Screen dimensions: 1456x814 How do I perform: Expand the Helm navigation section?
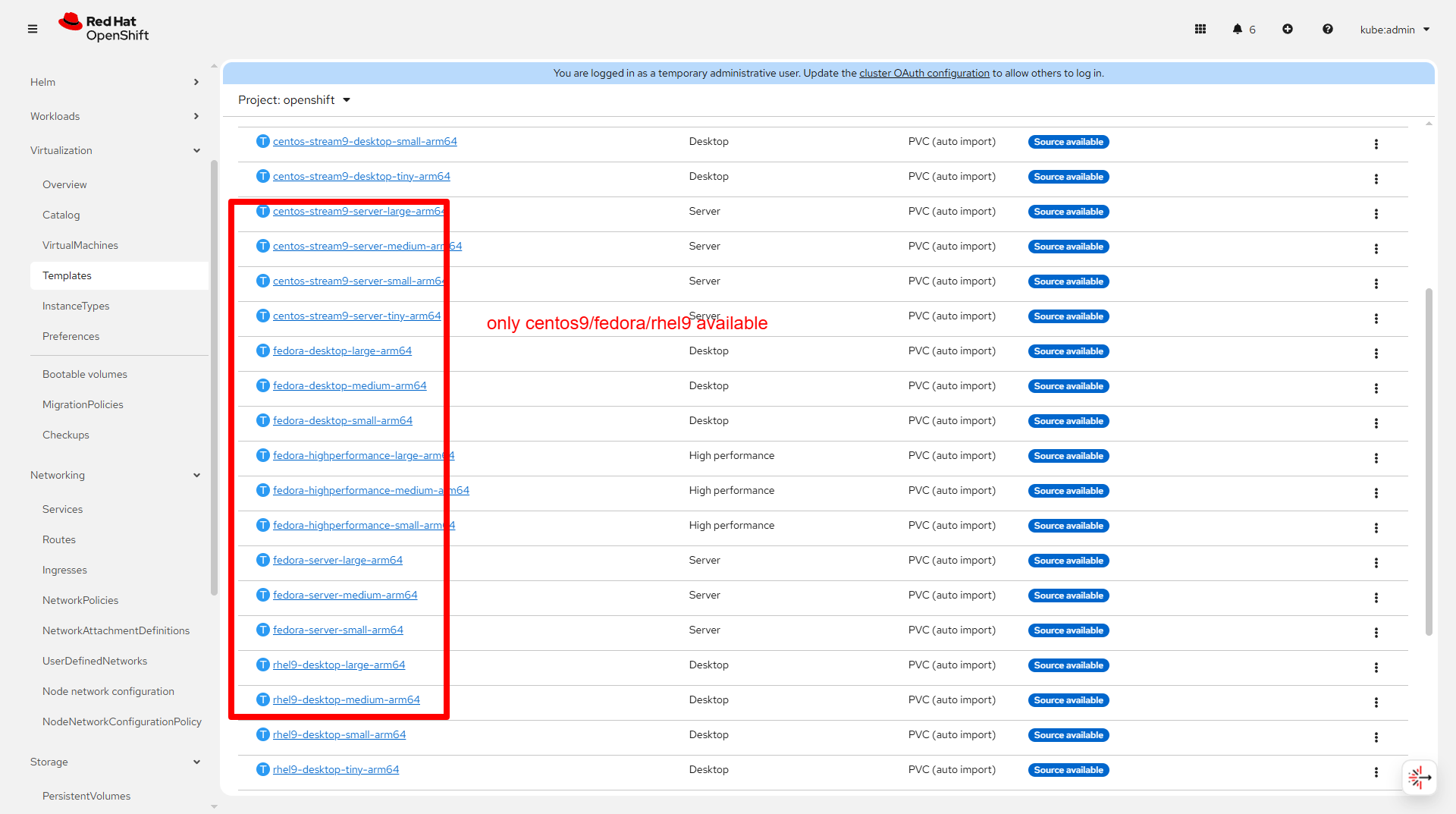click(115, 82)
